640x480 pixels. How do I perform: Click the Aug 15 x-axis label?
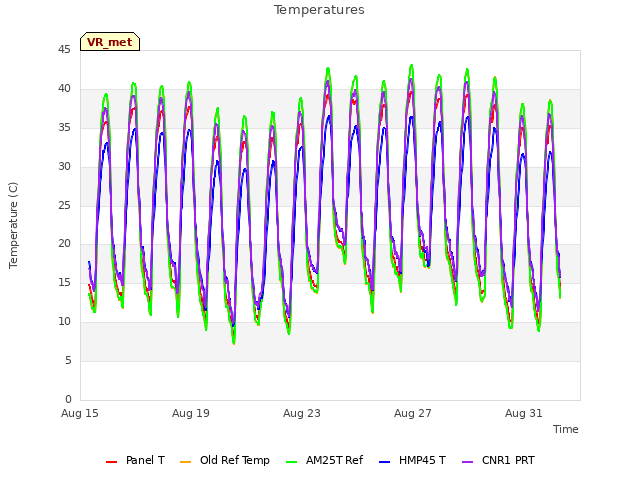(x=80, y=413)
